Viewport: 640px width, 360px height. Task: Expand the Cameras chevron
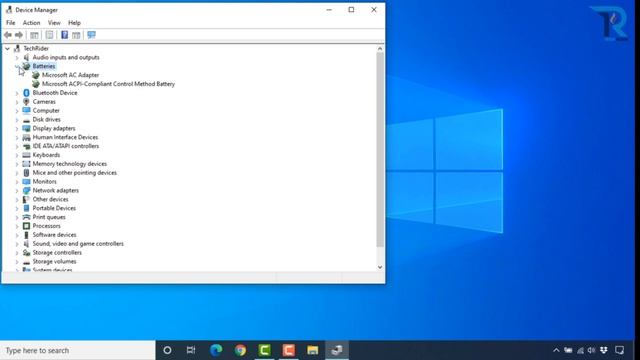point(17,102)
